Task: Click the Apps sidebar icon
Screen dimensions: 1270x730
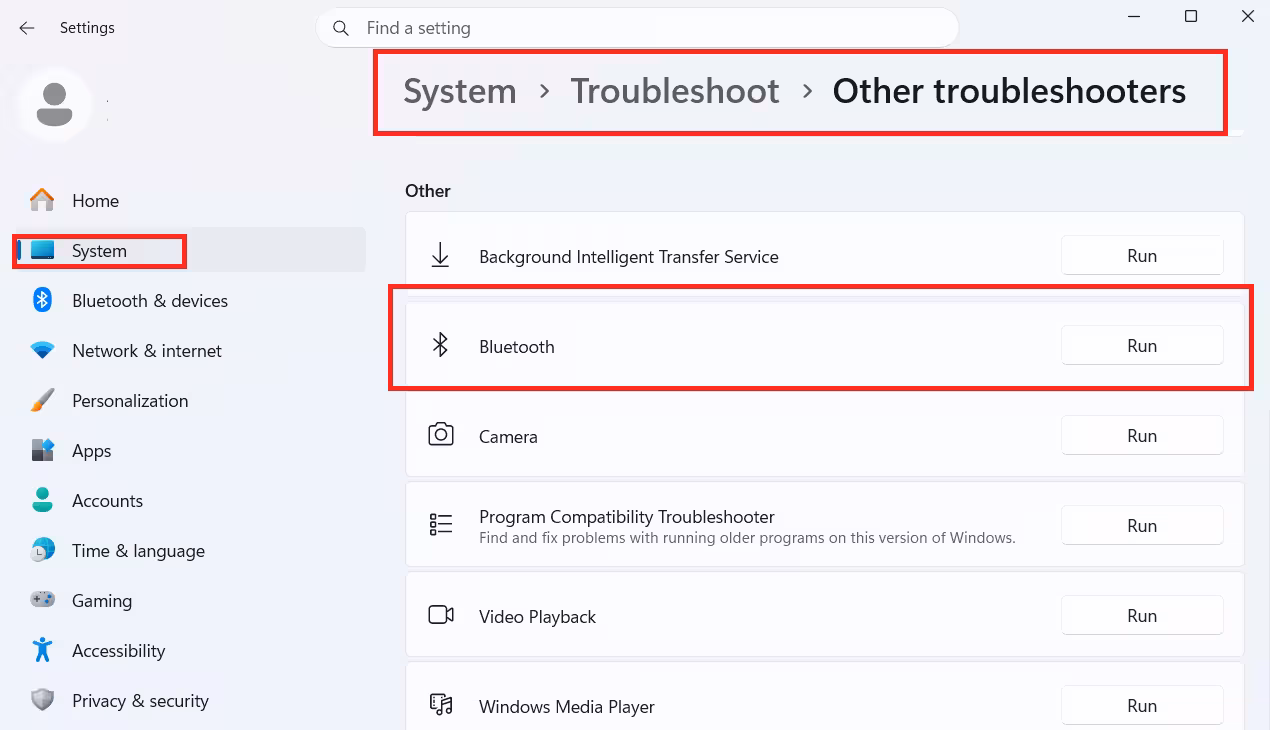Action: pos(42,451)
